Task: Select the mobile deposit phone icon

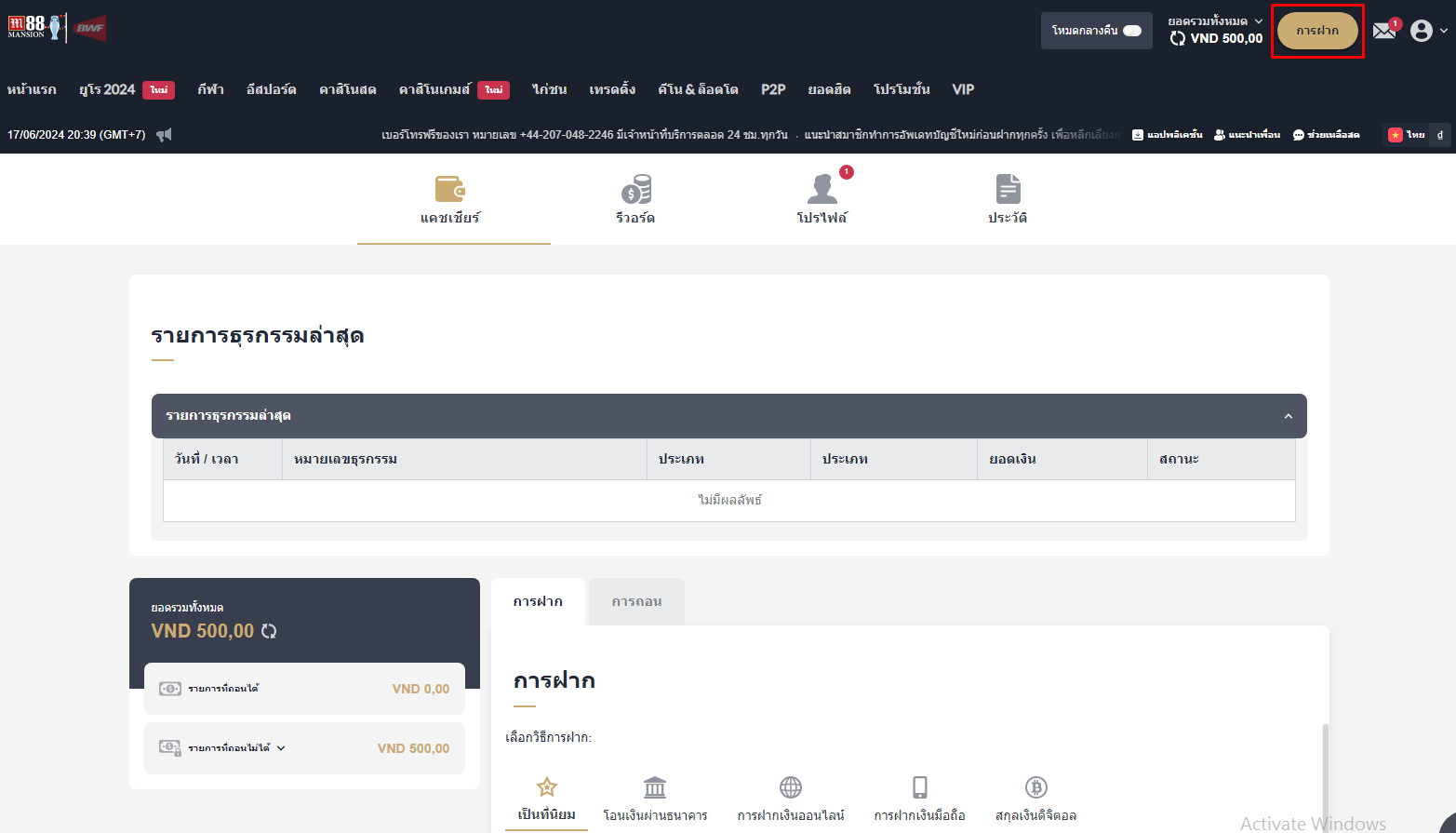Action: coord(919,788)
